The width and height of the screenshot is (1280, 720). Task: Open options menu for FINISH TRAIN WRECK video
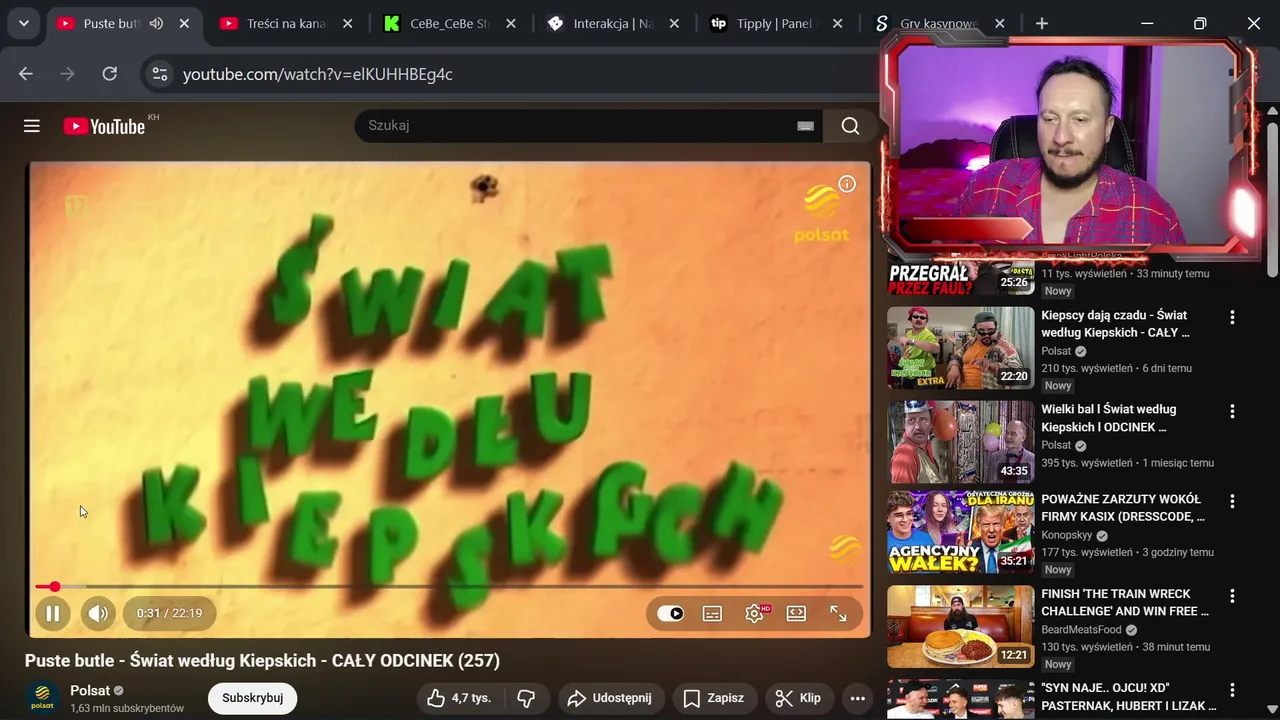[x=1232, y=596]
